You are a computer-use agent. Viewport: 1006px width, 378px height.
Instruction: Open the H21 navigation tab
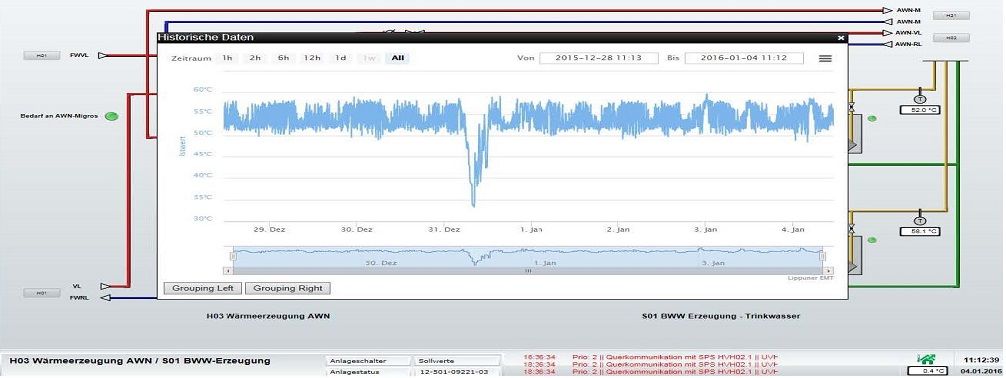coord(951,15)
